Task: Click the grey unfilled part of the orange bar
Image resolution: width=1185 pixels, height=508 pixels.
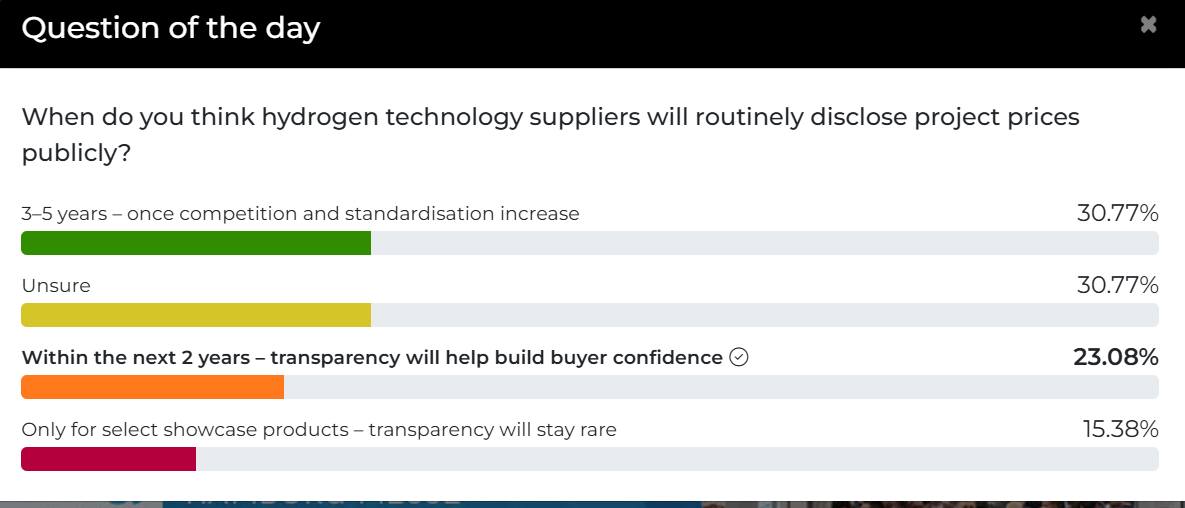Action: tap(720, 387)
